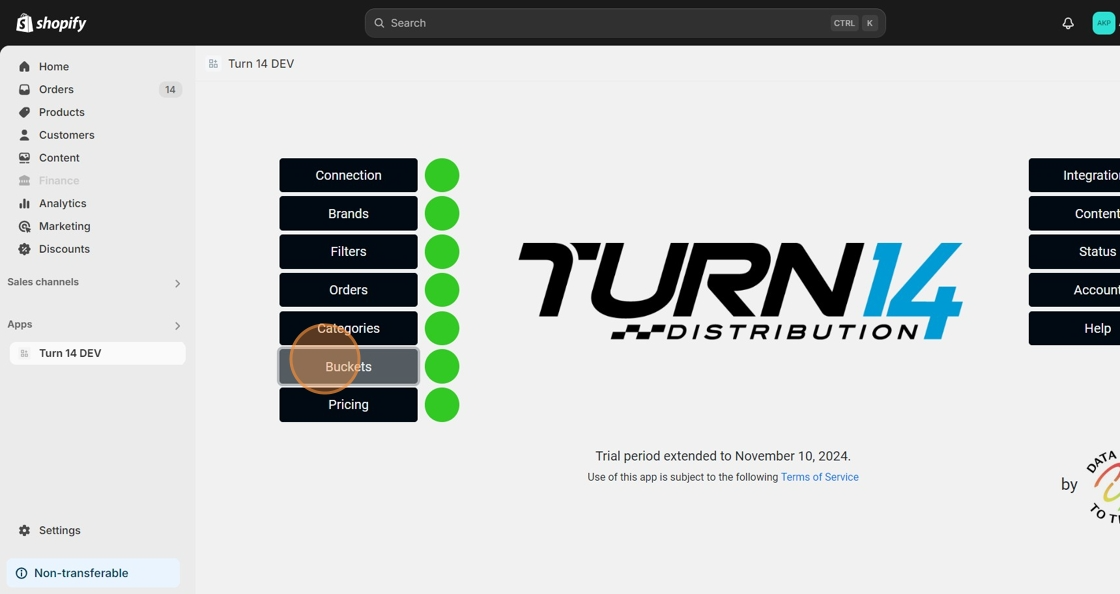Open the notifications bell
Image resolution: width=1120 pixels, height=594 pixels.
pyautogui.click(x=1068, y=23)
